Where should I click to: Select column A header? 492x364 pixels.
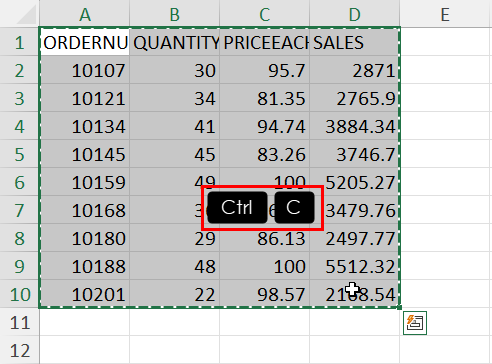(x=85, y=13)
